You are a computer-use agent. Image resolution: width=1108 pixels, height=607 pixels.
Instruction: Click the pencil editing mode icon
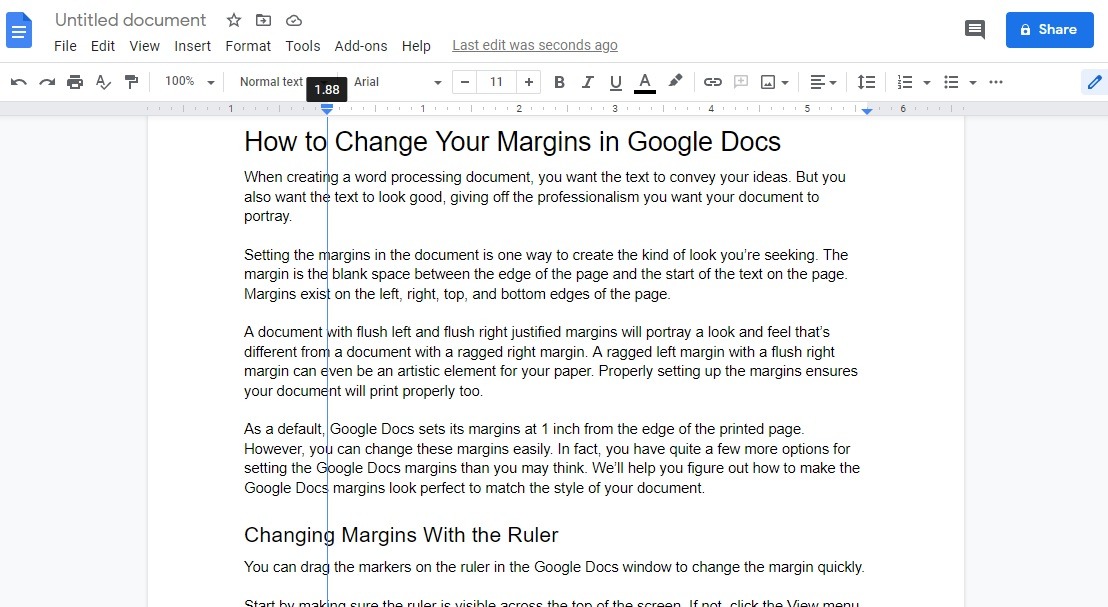pyautogui.click(x=1094, y=82)
